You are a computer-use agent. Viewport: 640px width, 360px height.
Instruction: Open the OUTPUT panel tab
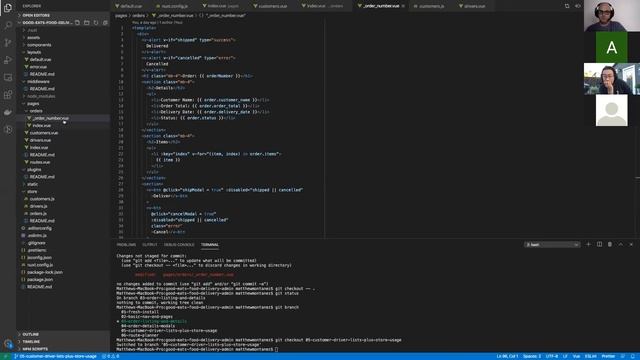[149, 244]
